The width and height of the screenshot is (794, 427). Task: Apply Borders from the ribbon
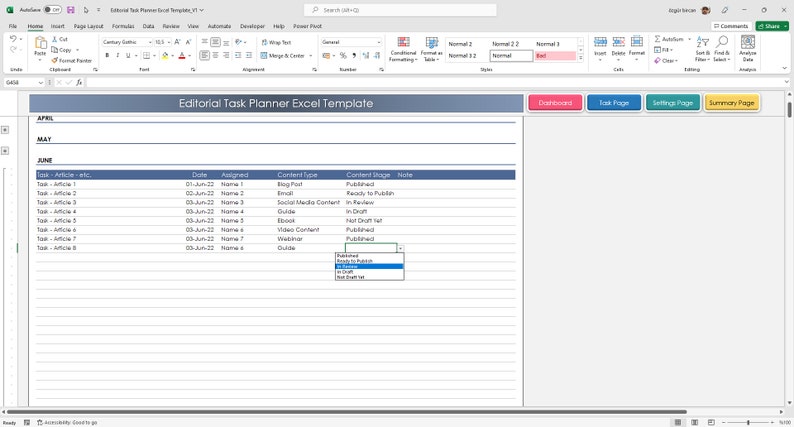coord(146,55)
